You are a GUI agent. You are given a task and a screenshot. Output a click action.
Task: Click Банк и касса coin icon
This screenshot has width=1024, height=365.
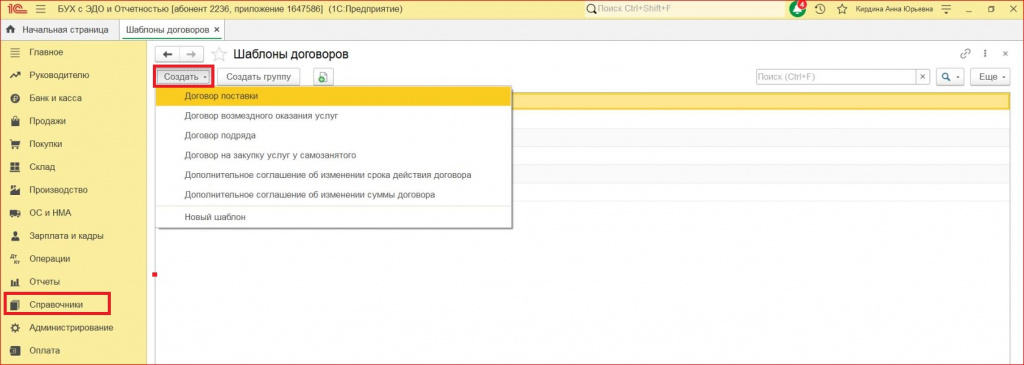(15, 98)
